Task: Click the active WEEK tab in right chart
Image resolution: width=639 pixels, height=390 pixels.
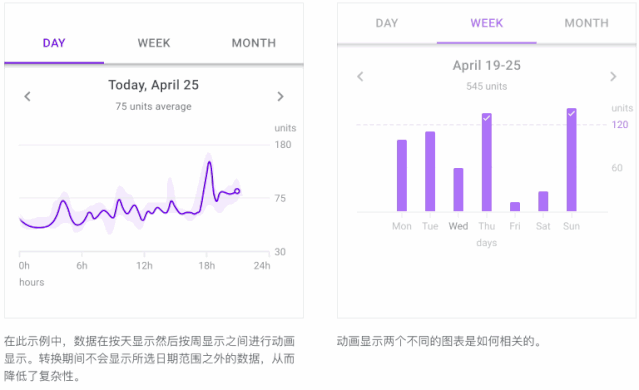Action: (487, 23)
